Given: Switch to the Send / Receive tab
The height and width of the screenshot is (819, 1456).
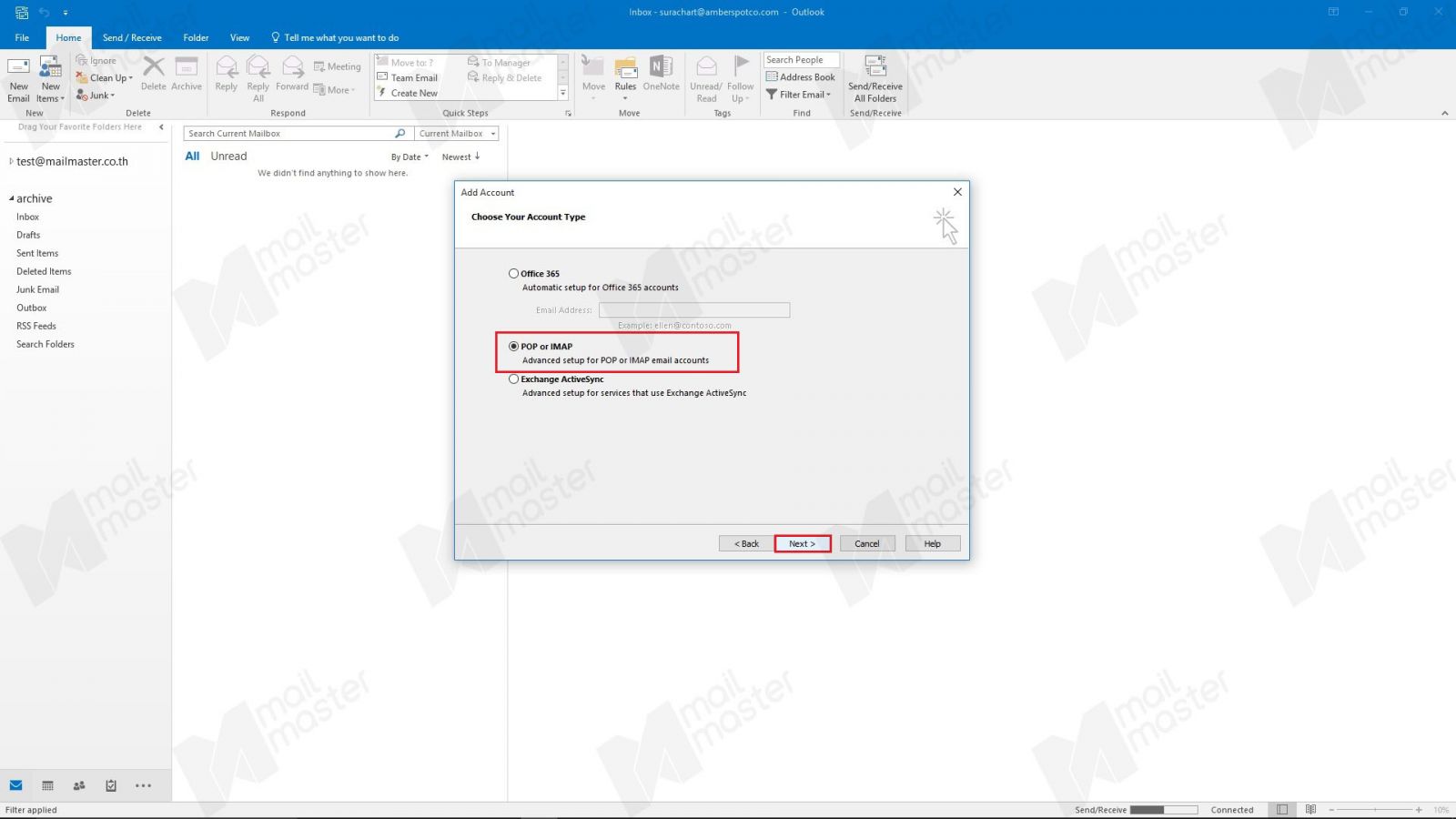Looking at the screenshot, I should coord(132,37).
